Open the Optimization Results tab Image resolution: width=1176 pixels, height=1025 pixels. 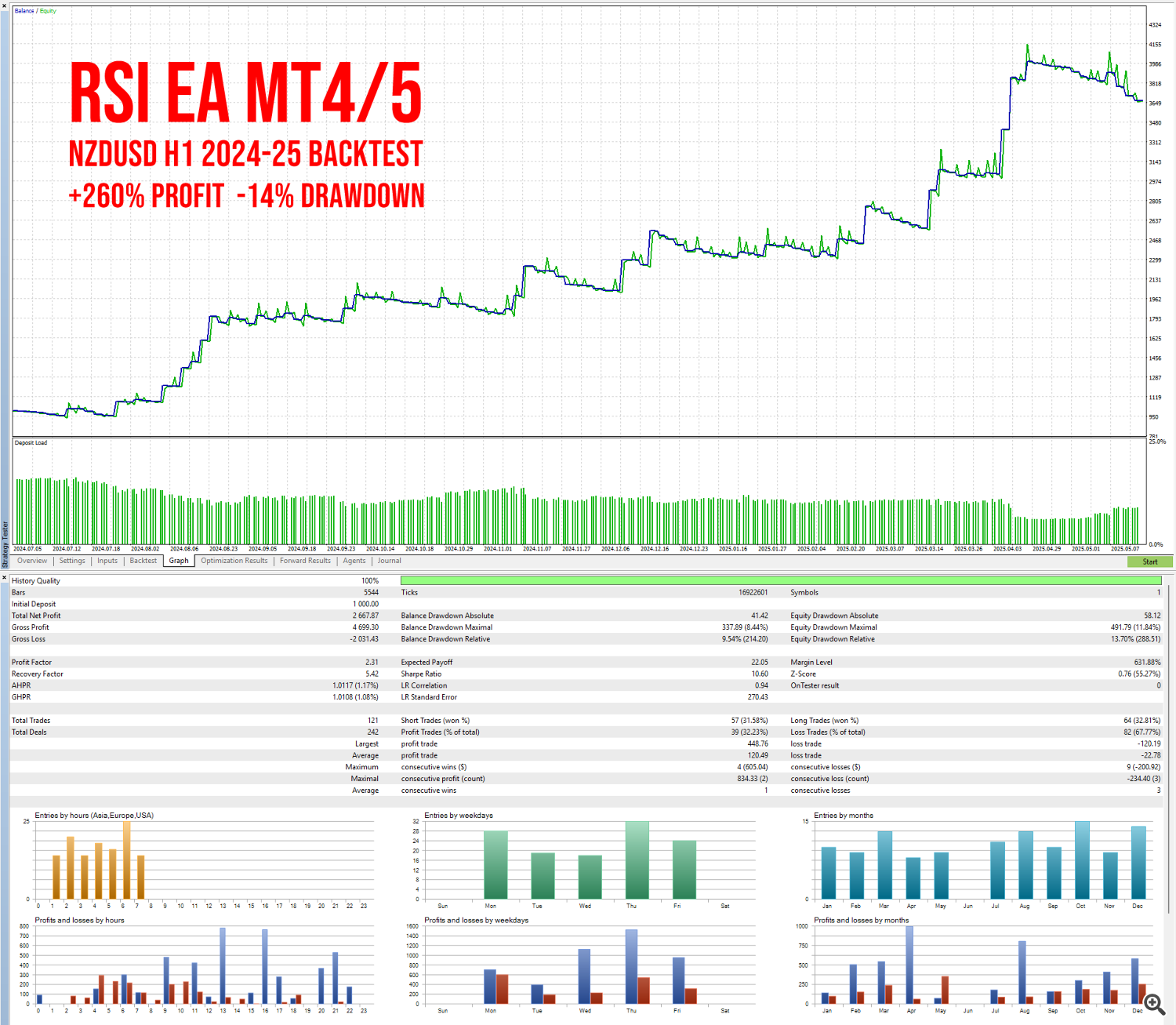point(234,561)
